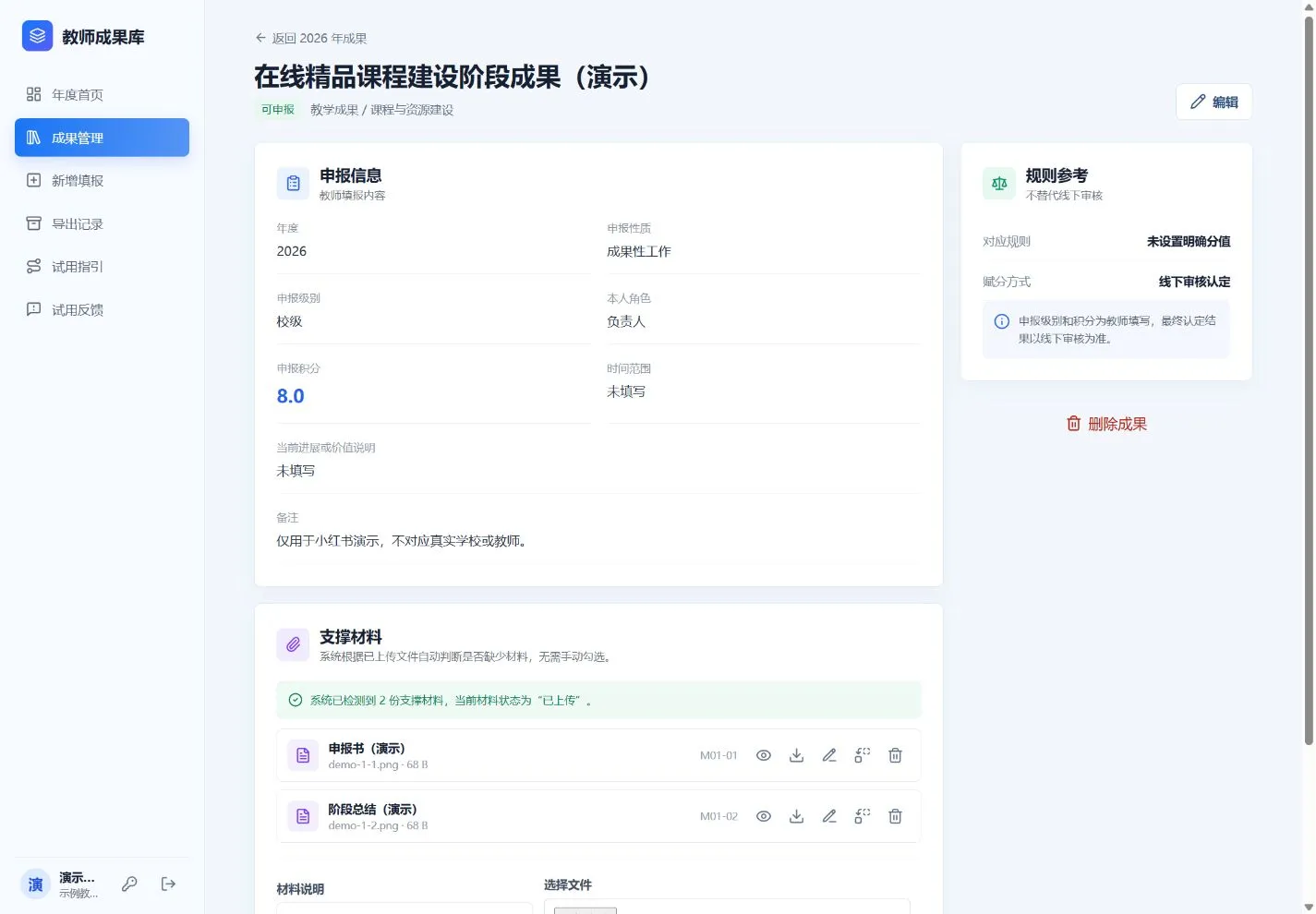Click the 教学成果 / 课程与资源建设 category text
Image resolution: width=1316 pixels, height=914 pixels.
tap(381, 109)
